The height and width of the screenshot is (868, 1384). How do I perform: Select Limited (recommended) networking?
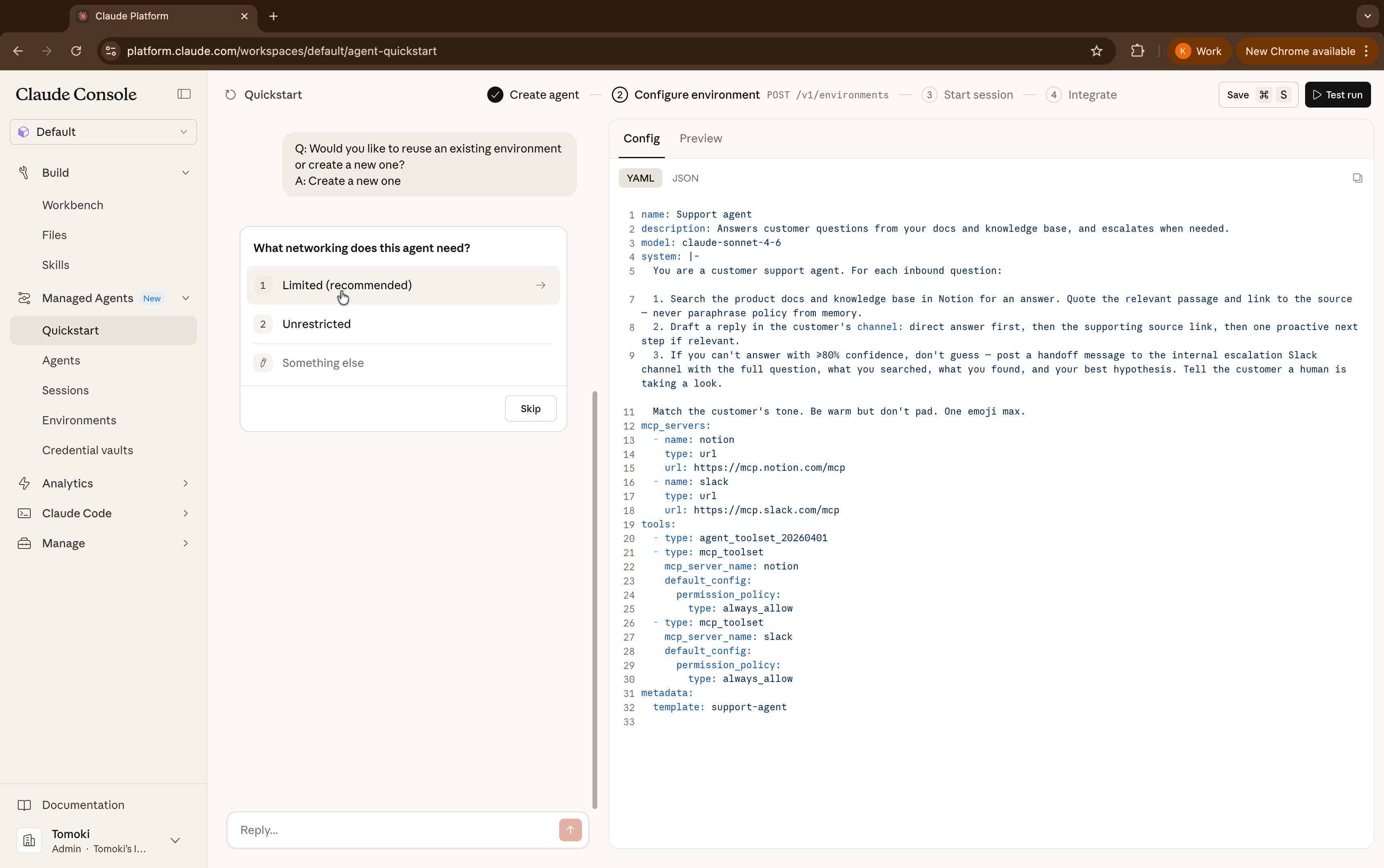coord(403,285)
